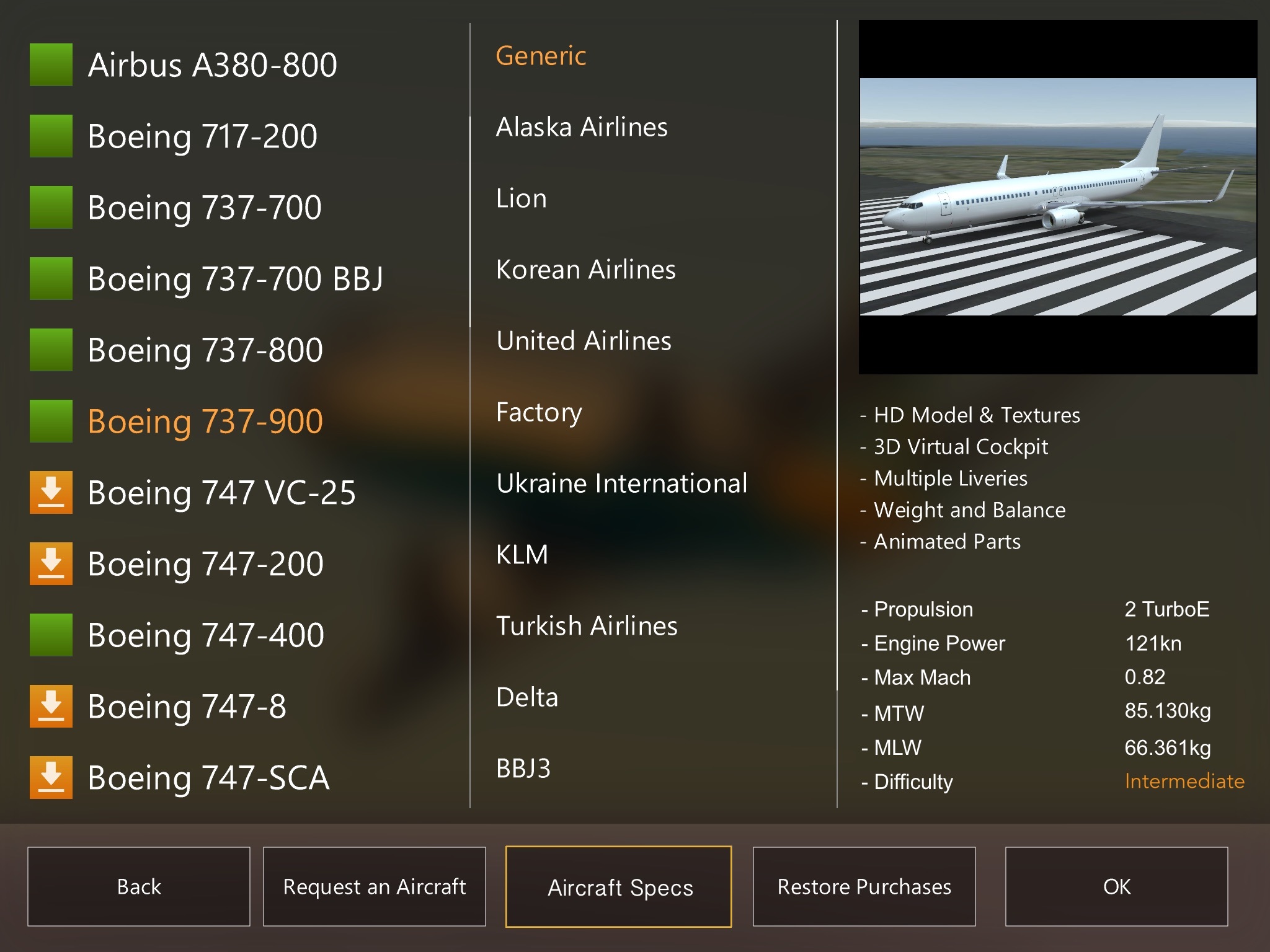Click Restore Purchases
The image size is (1270, 952).
click(864, 886)
